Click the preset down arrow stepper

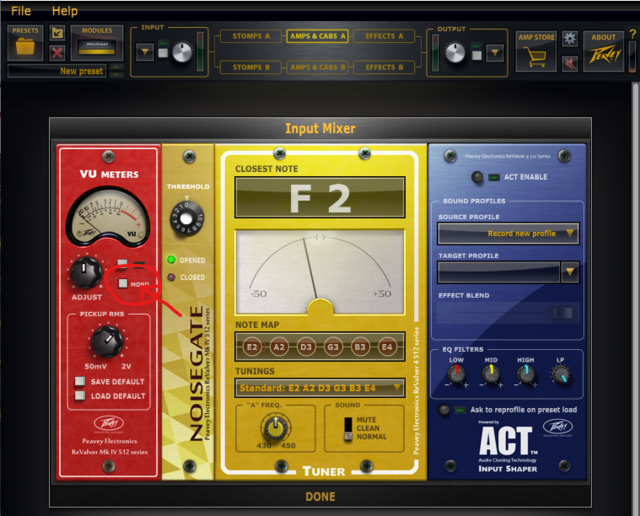[116, 75]
